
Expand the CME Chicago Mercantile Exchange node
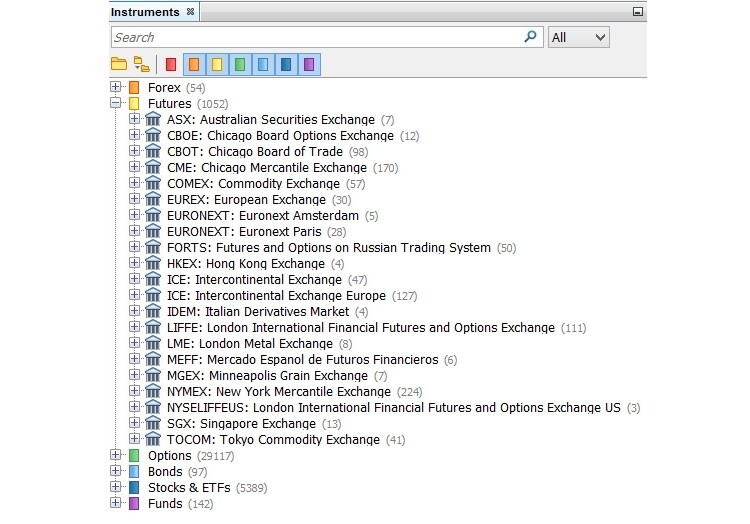pos(134,167)
